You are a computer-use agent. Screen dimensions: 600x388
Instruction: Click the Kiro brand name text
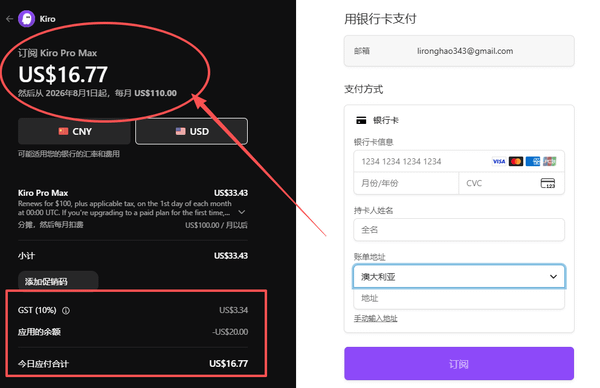(x=47, y=19)
